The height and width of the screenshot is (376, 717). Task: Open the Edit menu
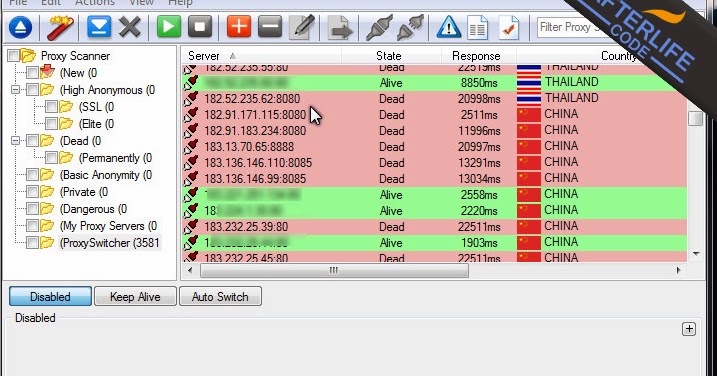tap(50, 3)
